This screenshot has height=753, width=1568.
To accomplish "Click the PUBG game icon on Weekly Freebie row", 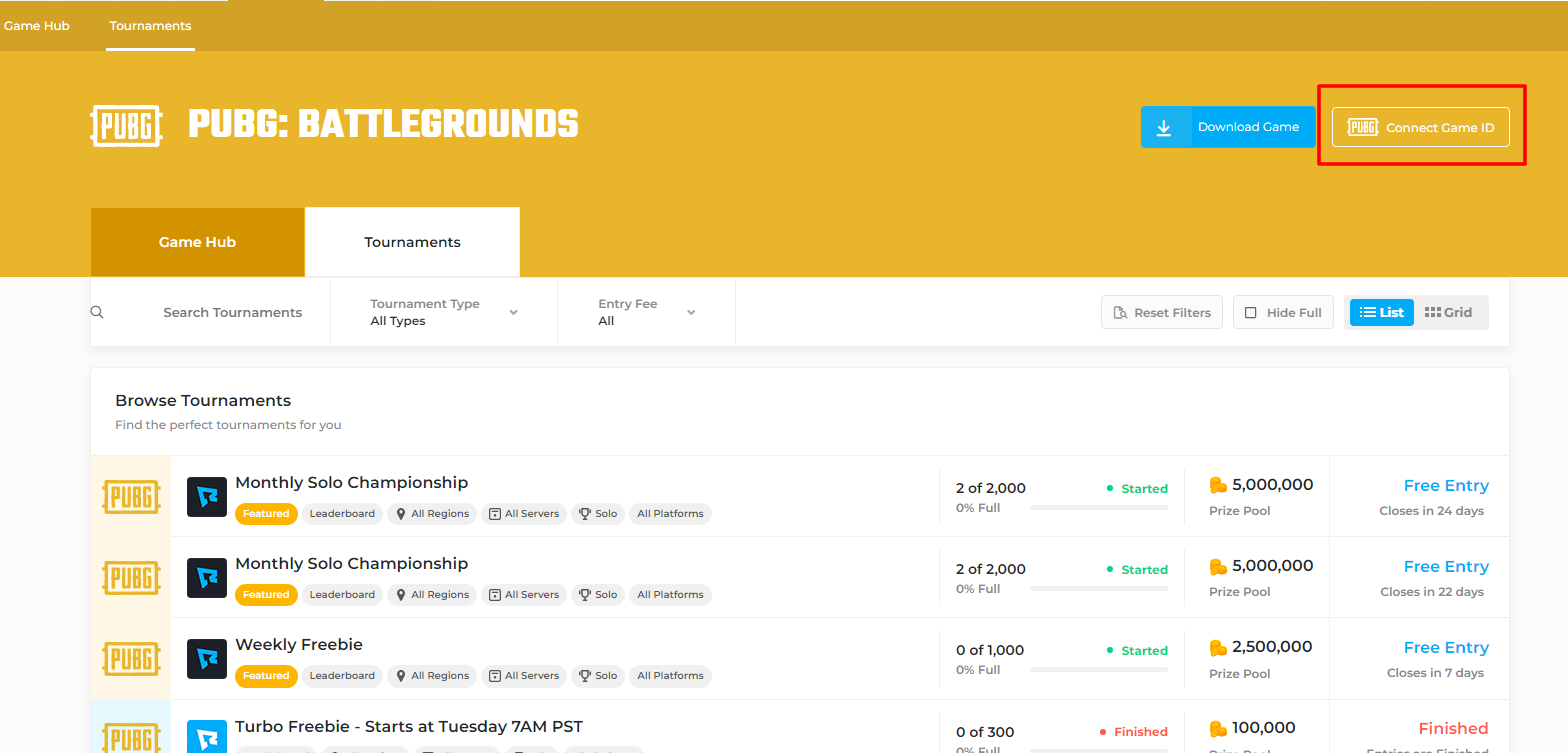I will pyautogui.click(x=131, y=659).
